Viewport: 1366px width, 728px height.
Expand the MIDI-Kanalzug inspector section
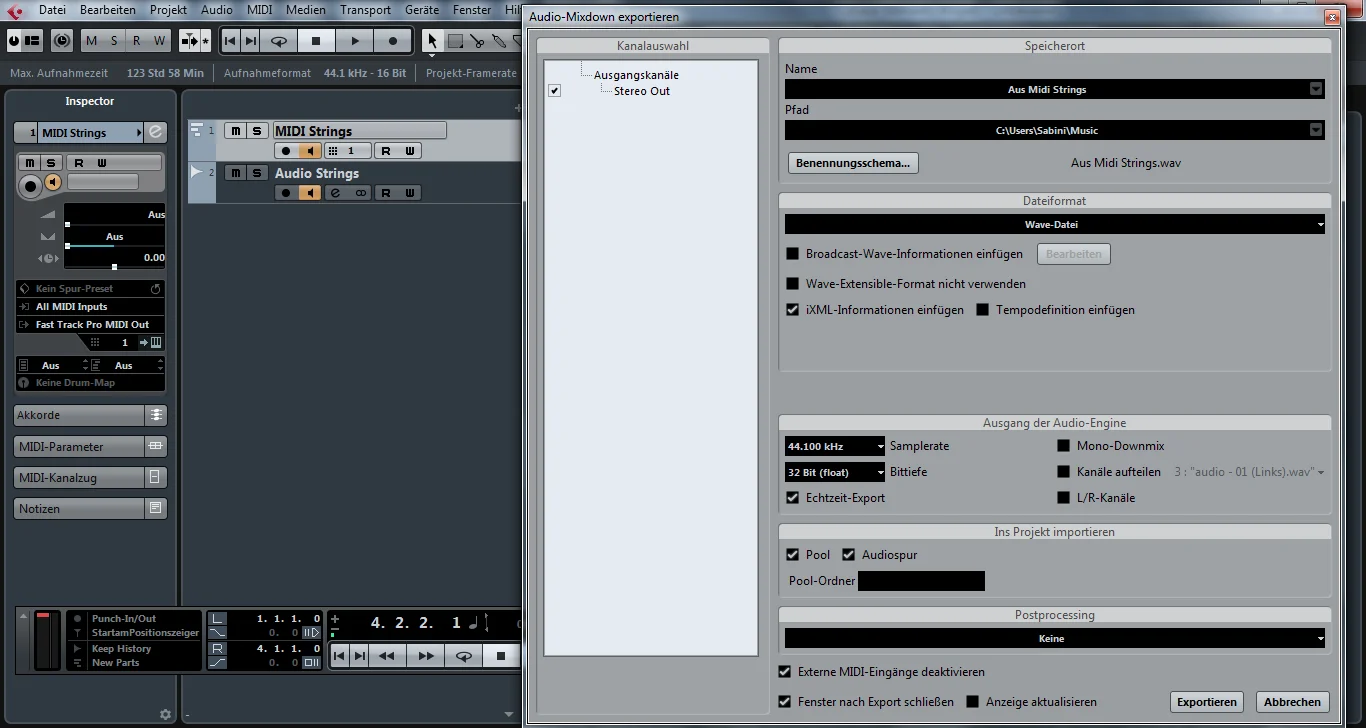tap(90, 478)
